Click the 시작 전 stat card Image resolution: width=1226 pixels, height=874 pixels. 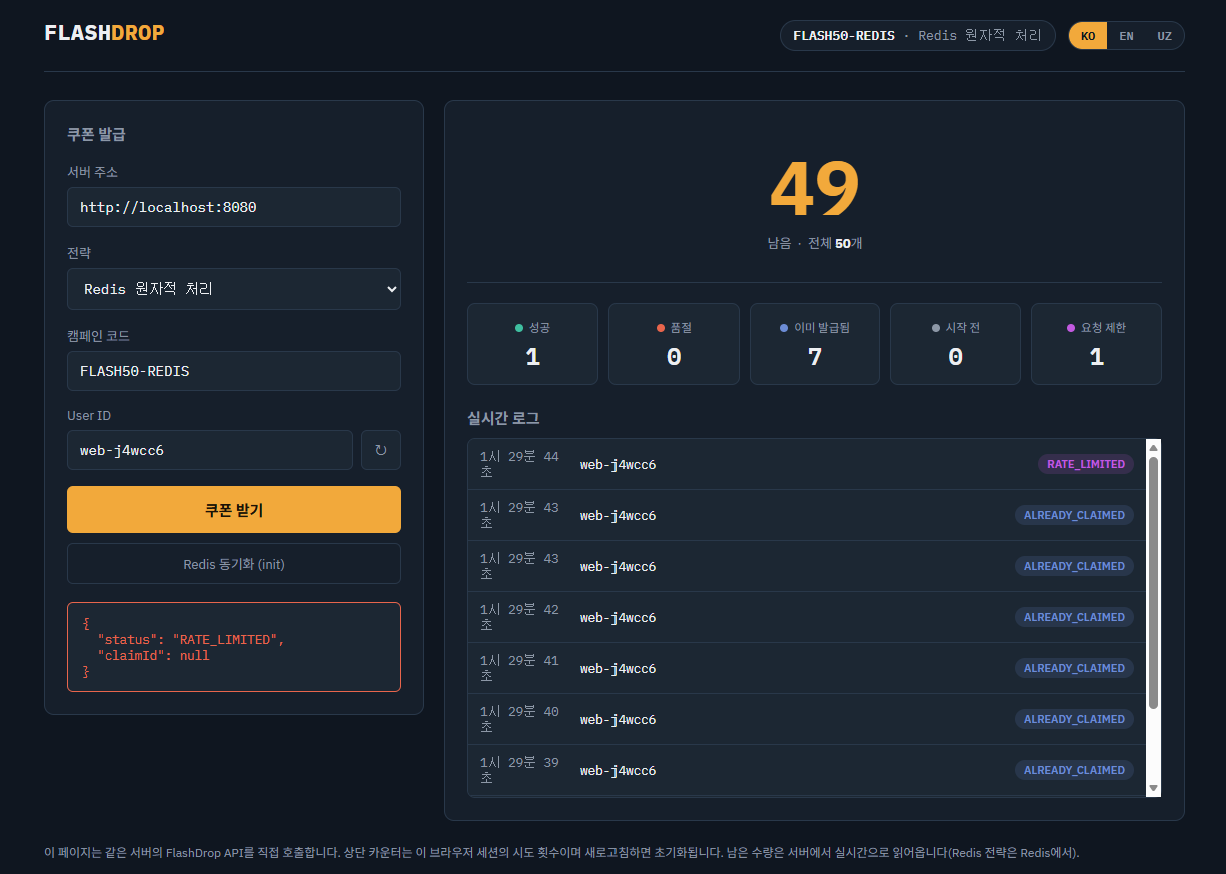[x=955, y=344]
